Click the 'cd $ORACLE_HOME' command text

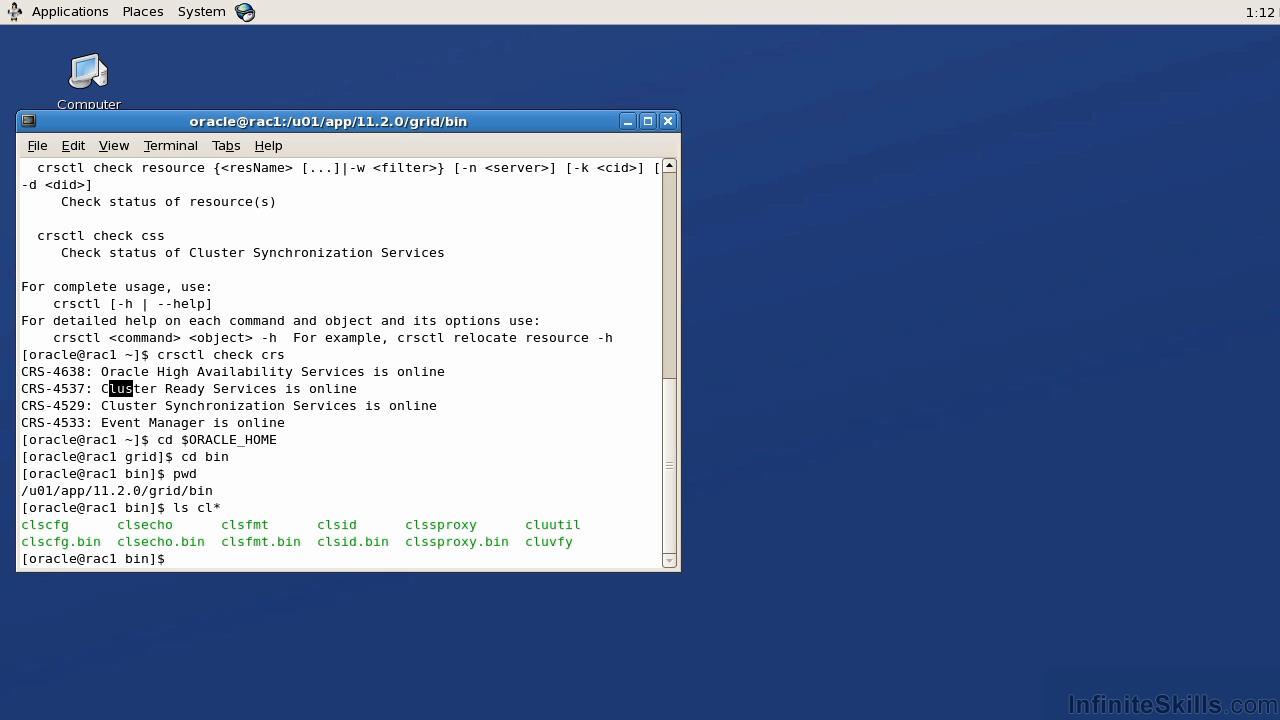point(217,440)
